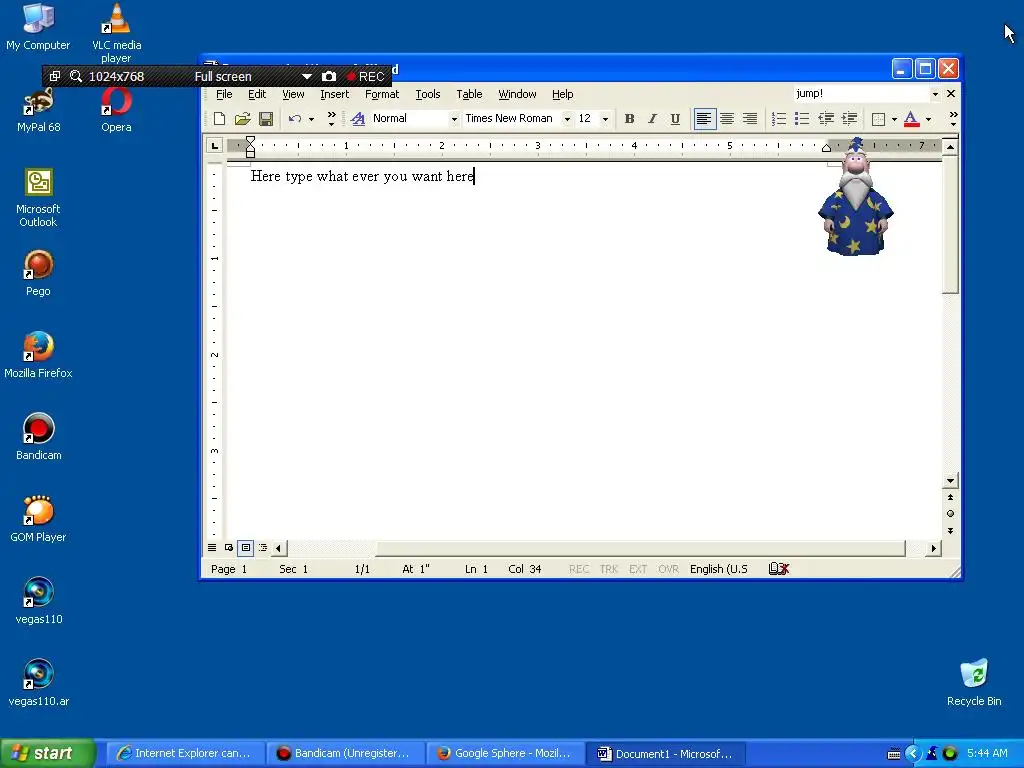Open the Table menu

[x=469, y=94]
